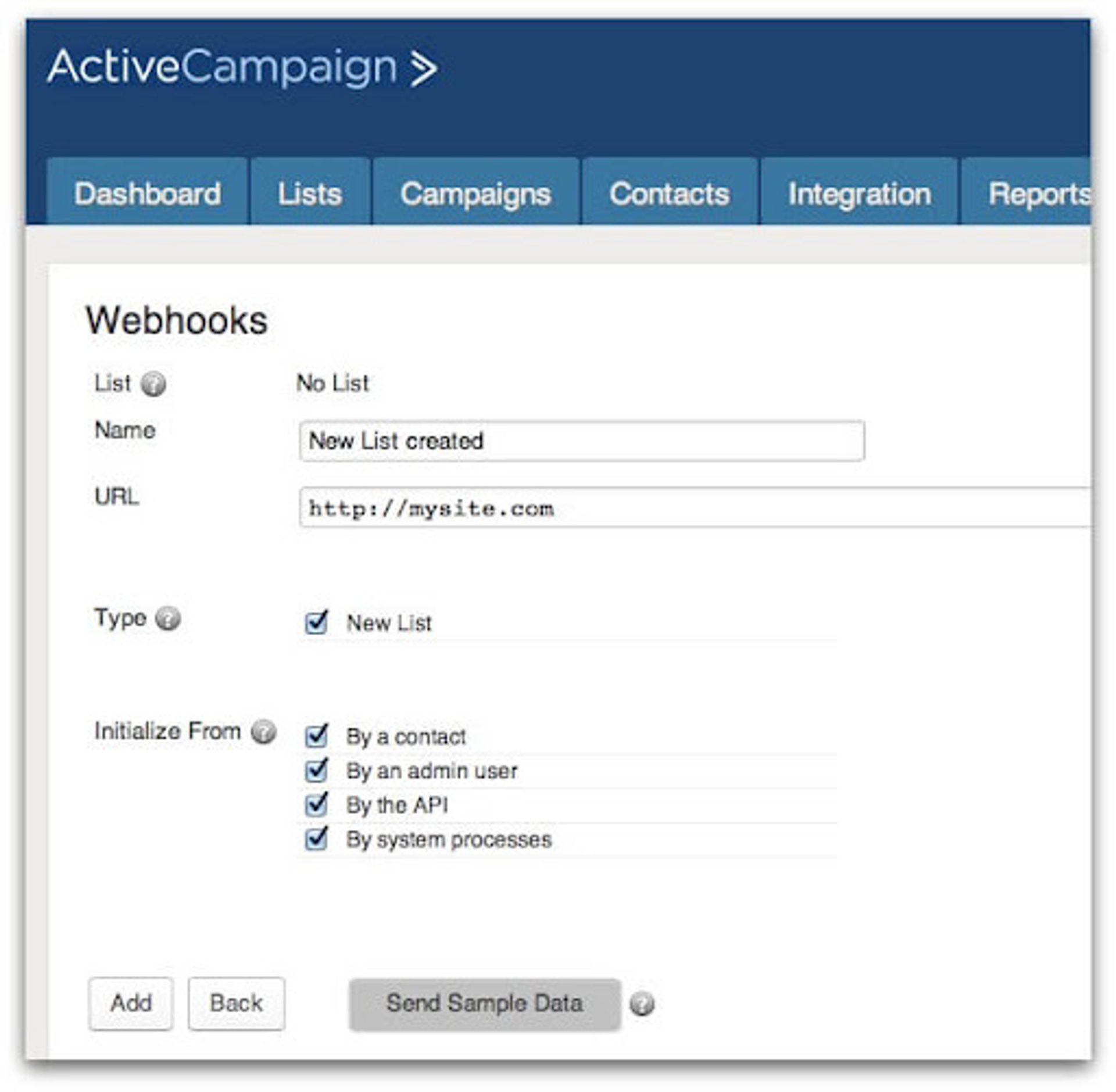This screenshot has width=1116, height=1092.
Task: Focus the webhook Name input field
Action: coord(581,441)
